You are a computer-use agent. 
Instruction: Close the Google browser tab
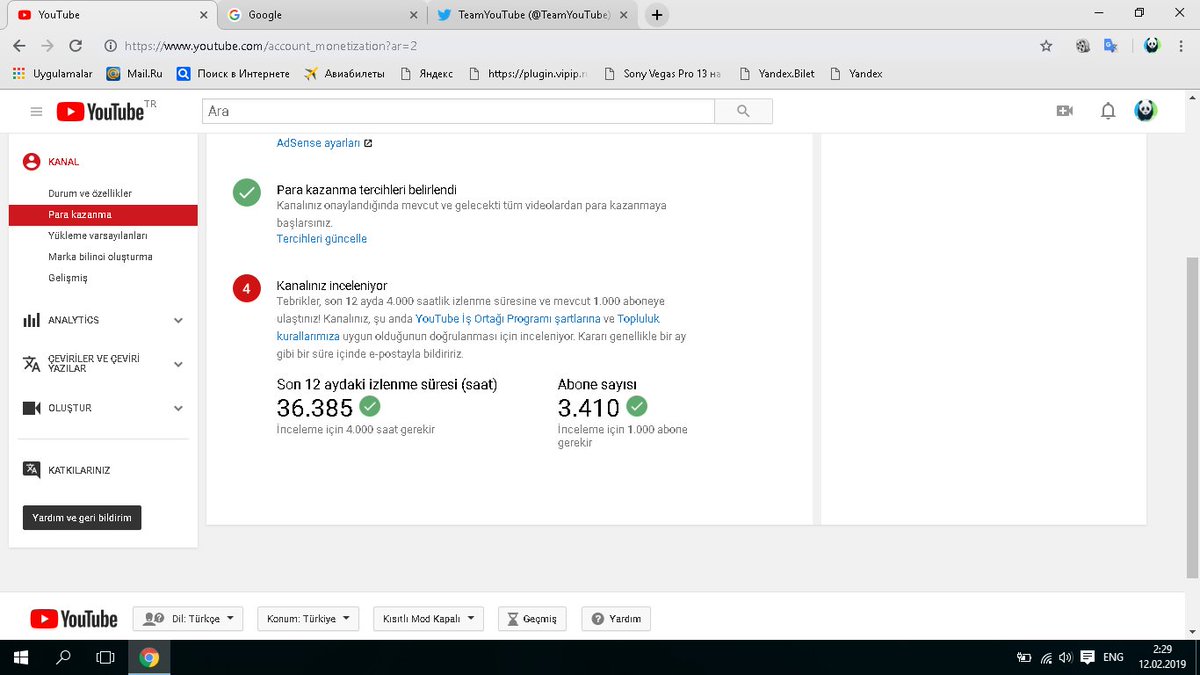[414, 15]
